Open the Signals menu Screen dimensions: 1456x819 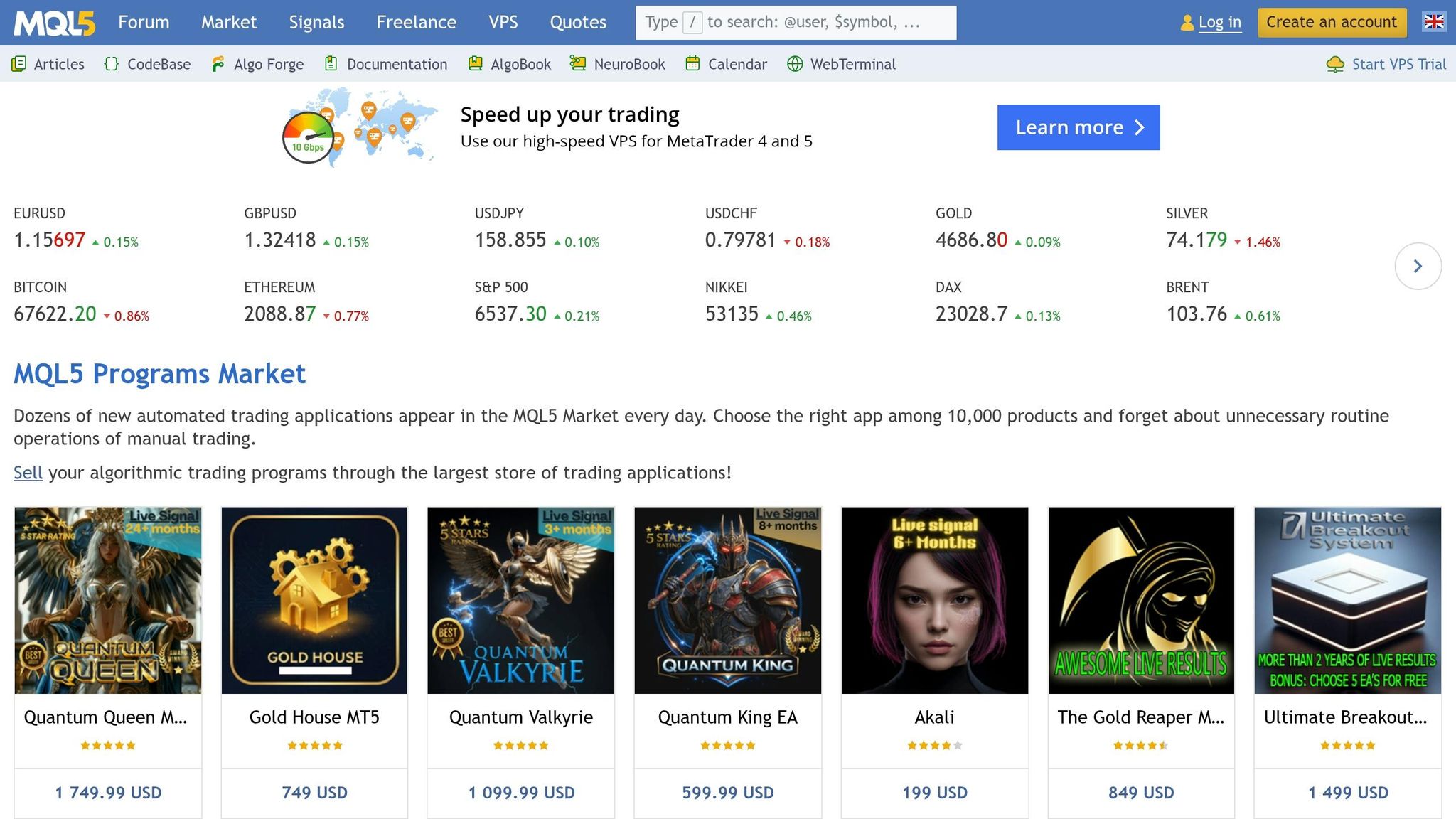[x=316, y=22]
